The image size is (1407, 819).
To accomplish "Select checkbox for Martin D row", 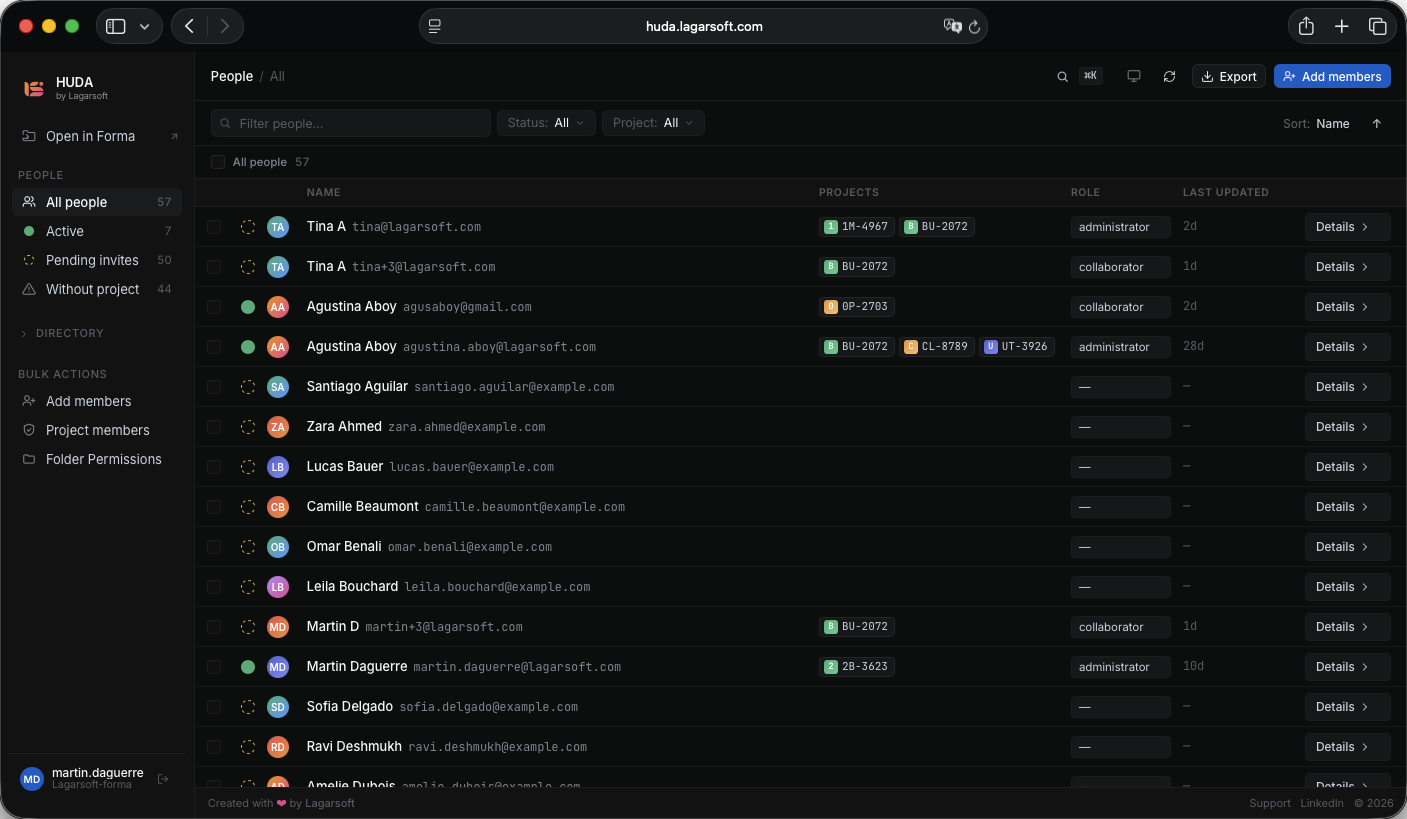I will [x=214, y=627].
